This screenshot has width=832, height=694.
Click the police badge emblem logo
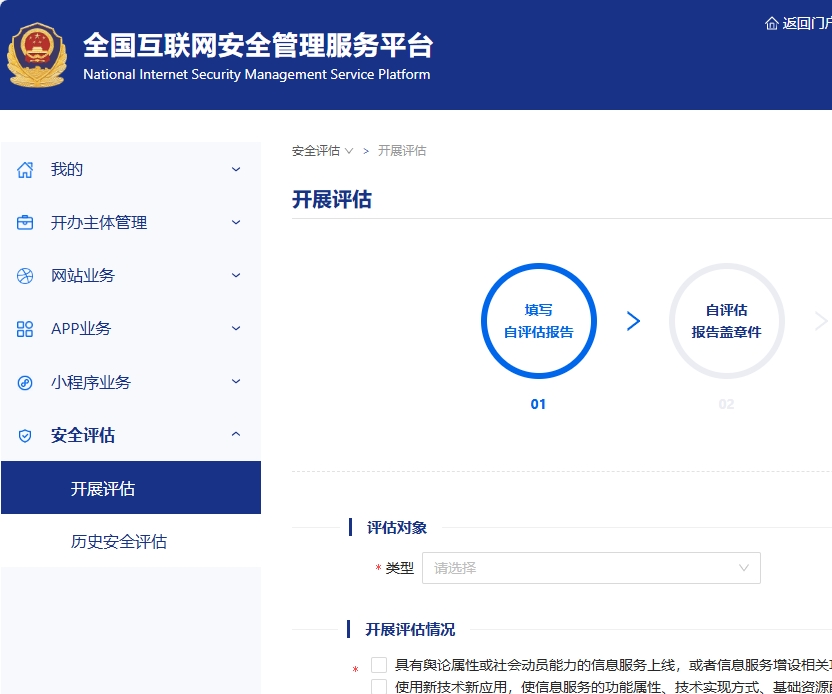click(36, 55)
